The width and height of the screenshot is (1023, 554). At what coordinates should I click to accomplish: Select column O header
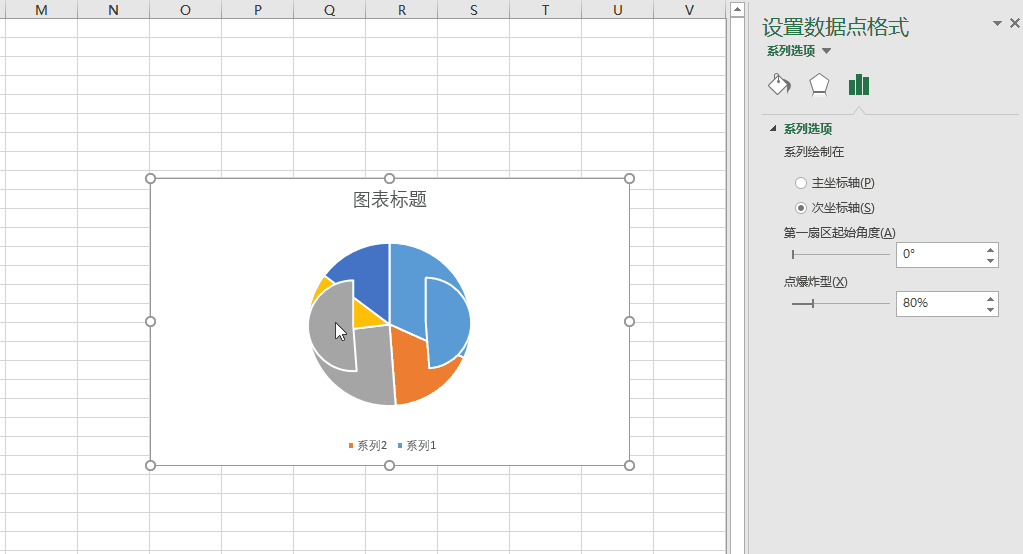tap(185, 10)
